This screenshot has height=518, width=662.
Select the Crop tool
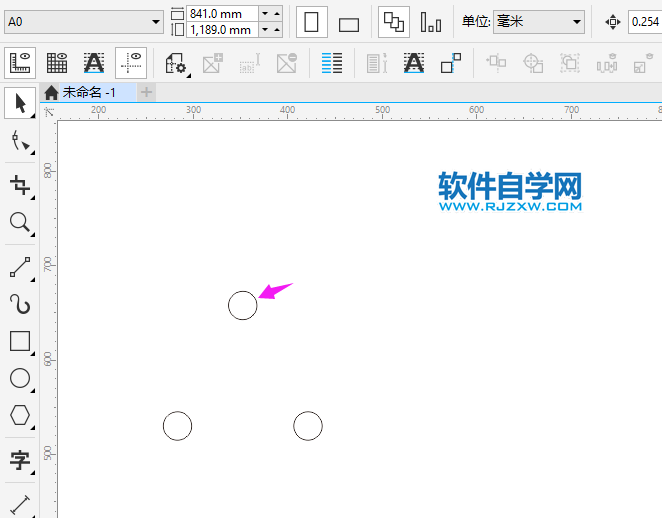coord(20,185)
